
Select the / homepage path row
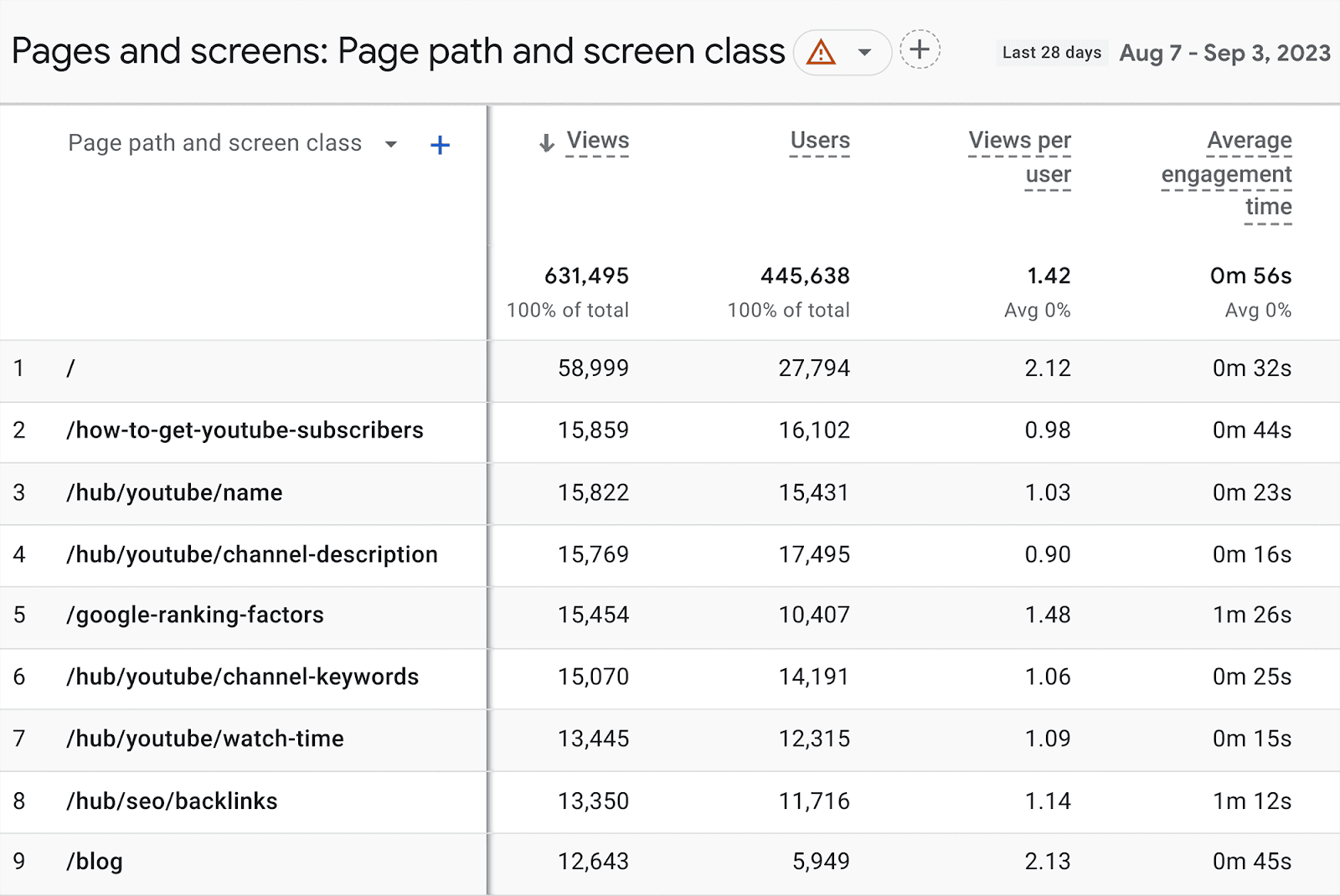tap(71, 368)
